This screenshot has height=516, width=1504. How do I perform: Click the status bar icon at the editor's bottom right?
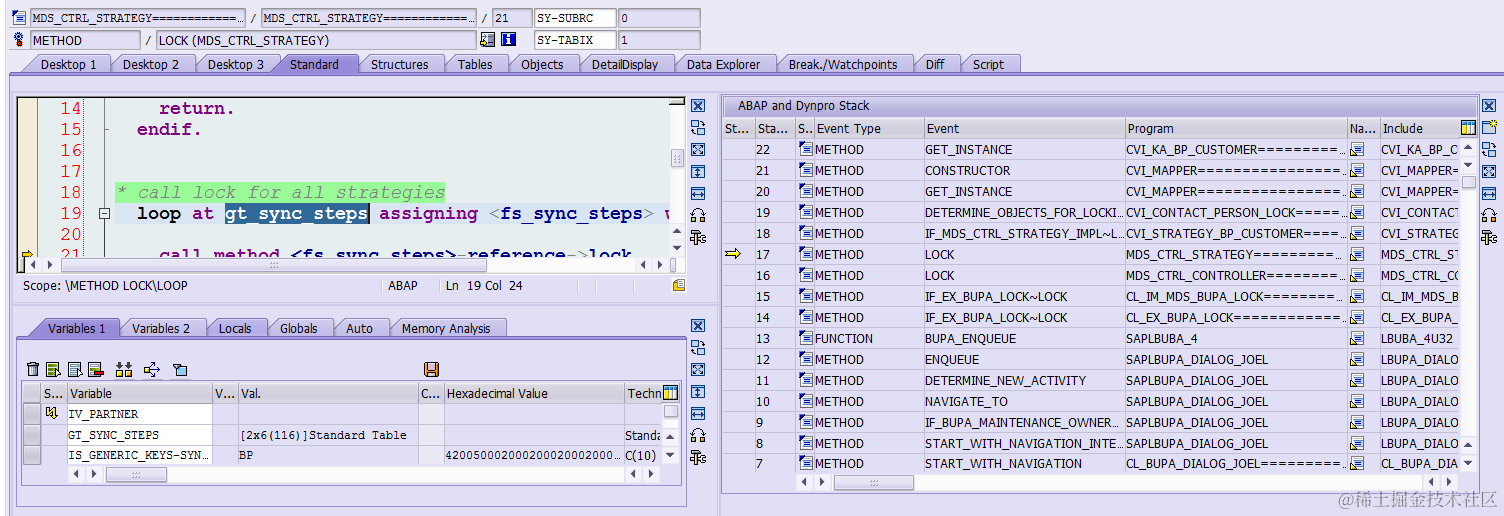[x=679, y=285]
